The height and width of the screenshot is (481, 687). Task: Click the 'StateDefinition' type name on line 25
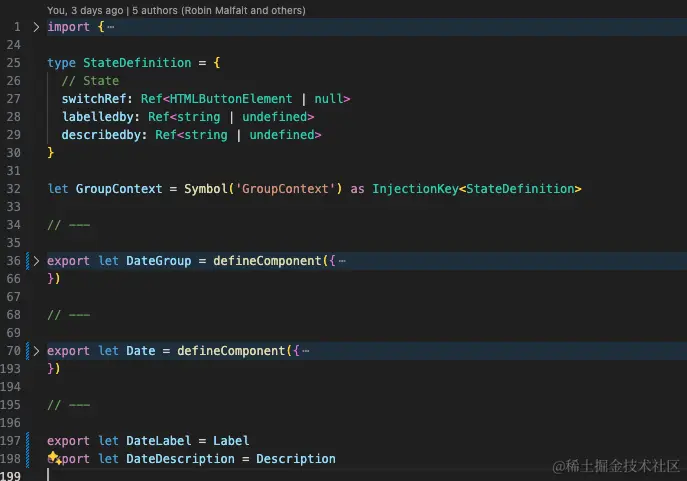coord(137,63)
